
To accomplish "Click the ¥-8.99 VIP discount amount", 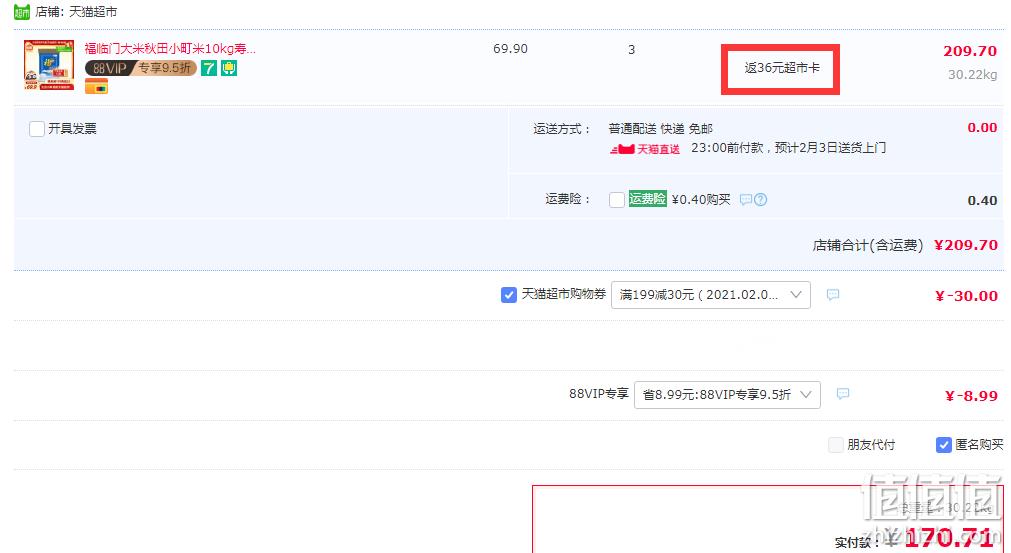I will (x=971, y=396).
